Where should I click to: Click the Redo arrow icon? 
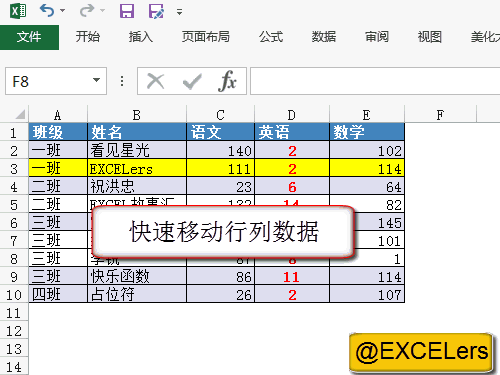pos(87,11)
